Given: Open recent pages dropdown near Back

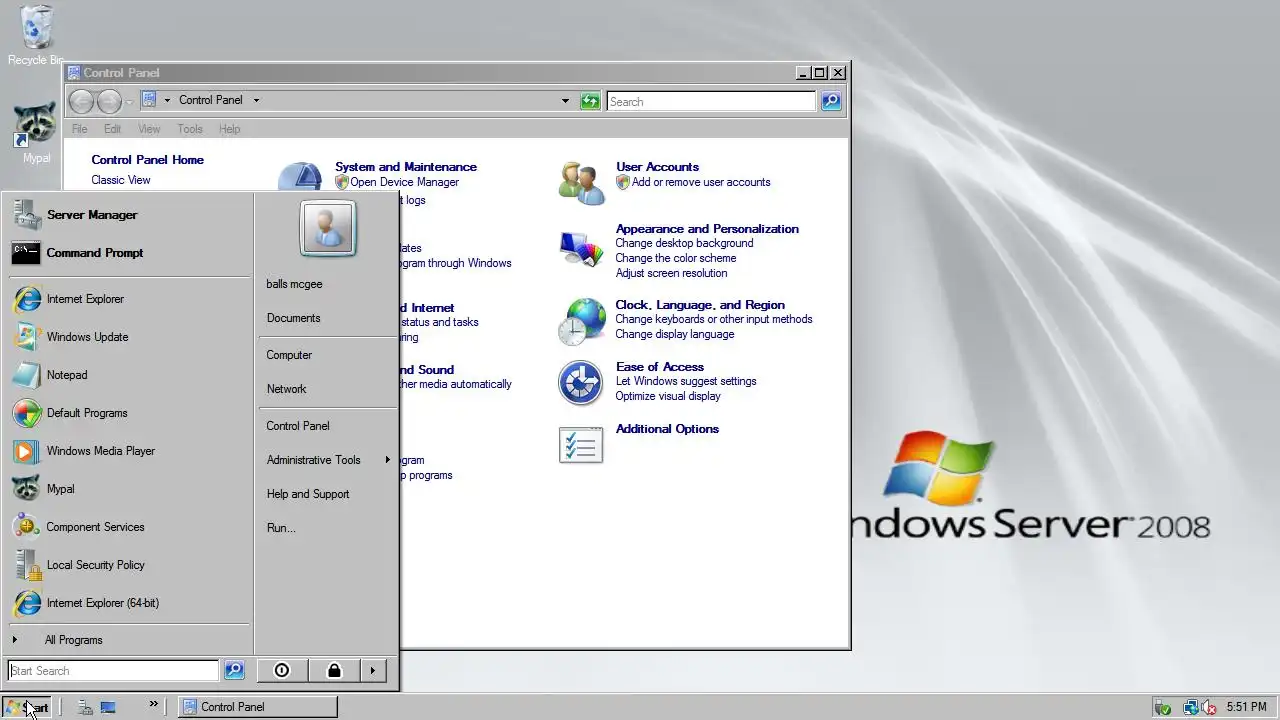Looking at the screenshot, I should coord(130,101).
